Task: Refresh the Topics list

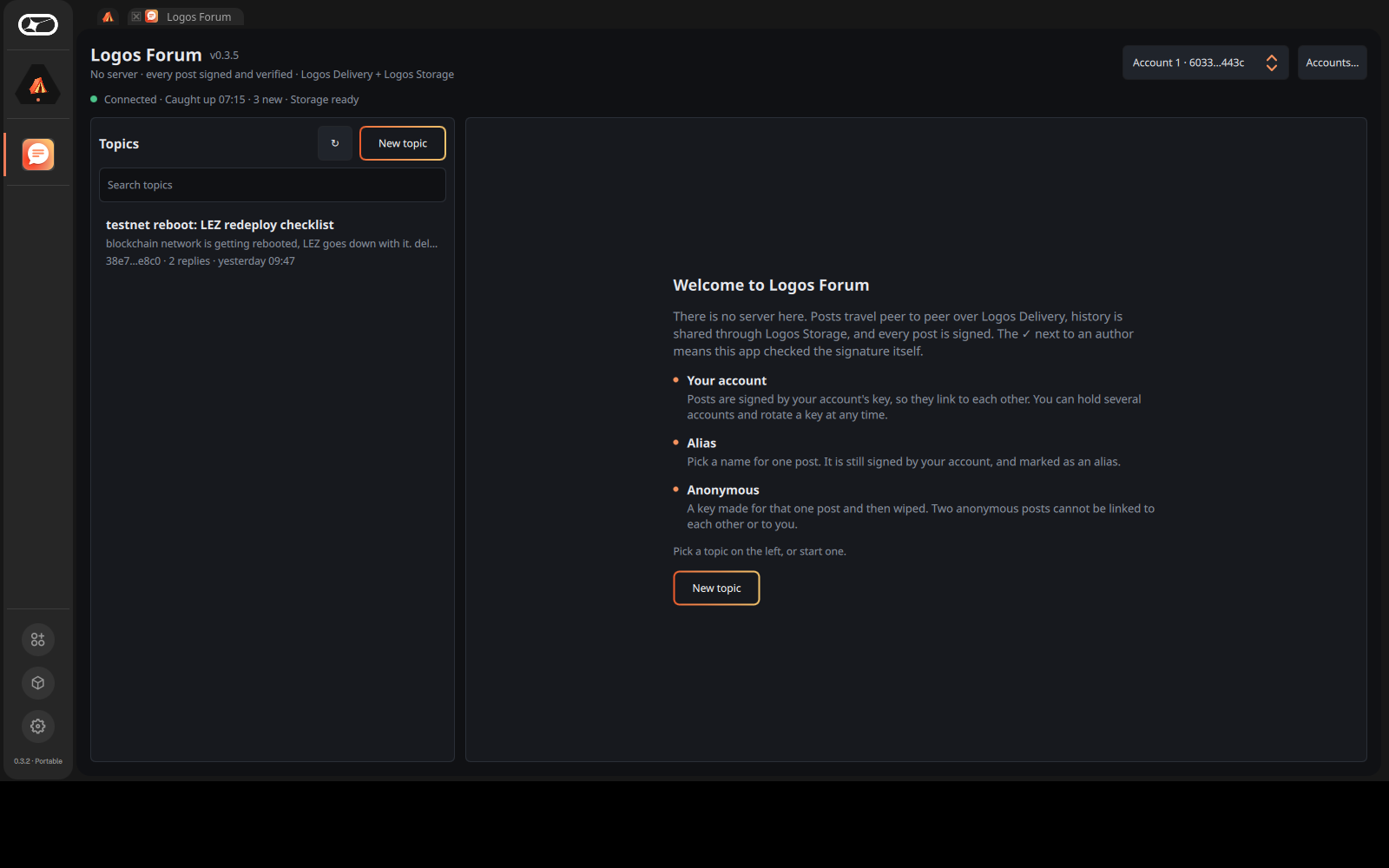Action: click(335, 143)
